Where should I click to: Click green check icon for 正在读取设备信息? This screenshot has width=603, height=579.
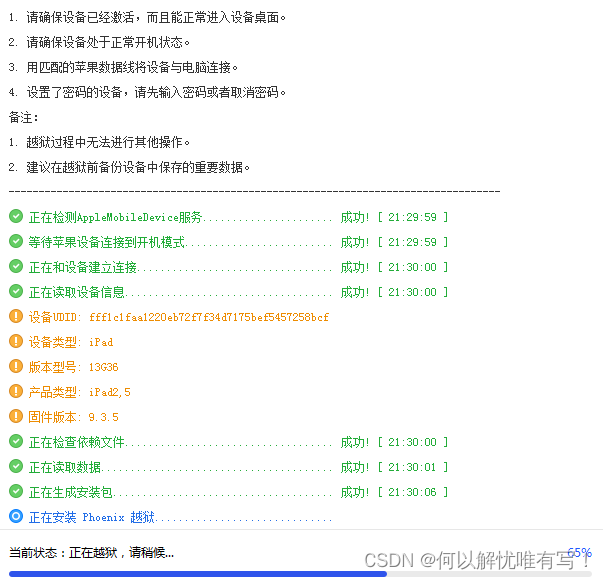16,291
